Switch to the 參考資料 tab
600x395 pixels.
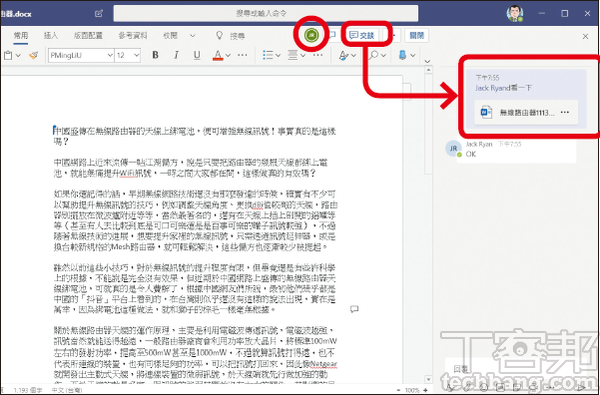(x=133, y=36)
